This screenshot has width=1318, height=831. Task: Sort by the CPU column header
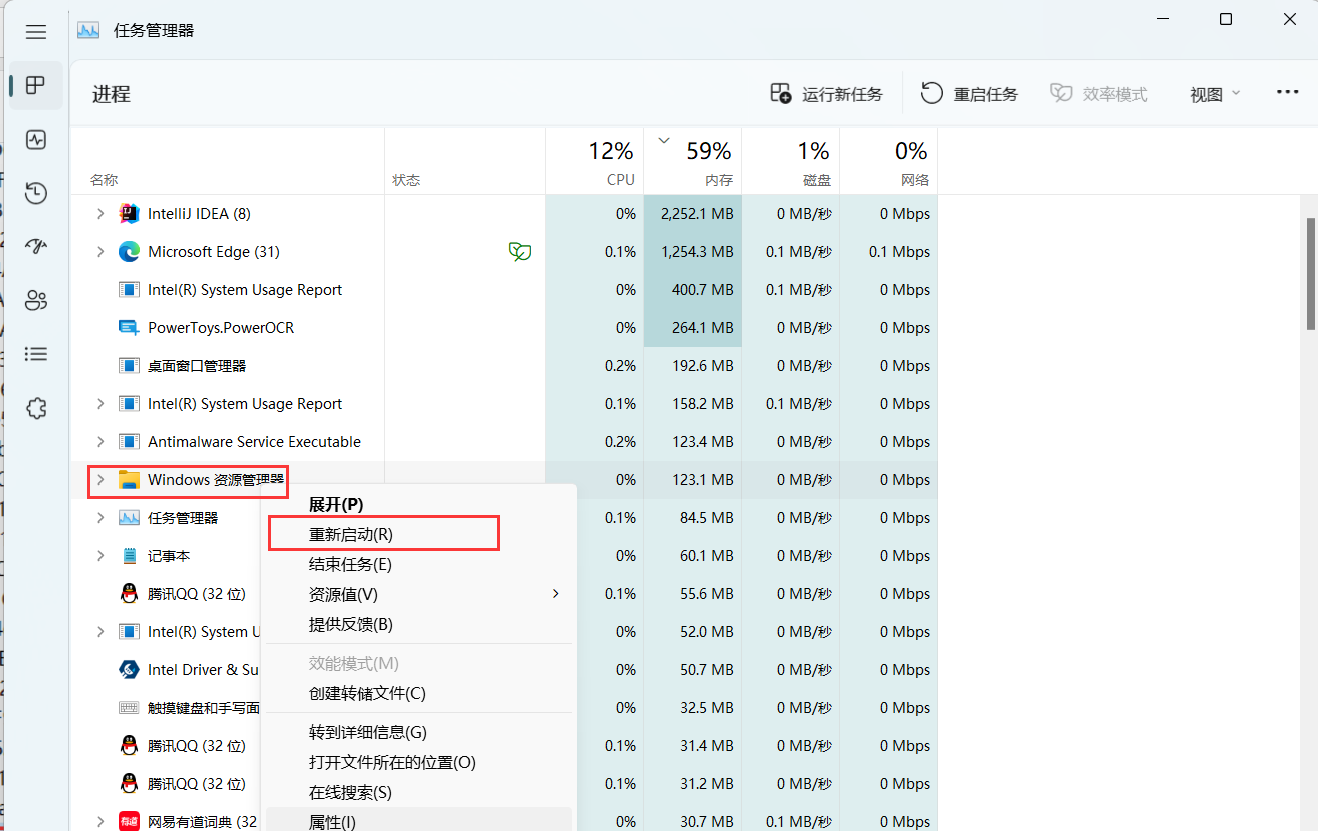coord(595,161)
